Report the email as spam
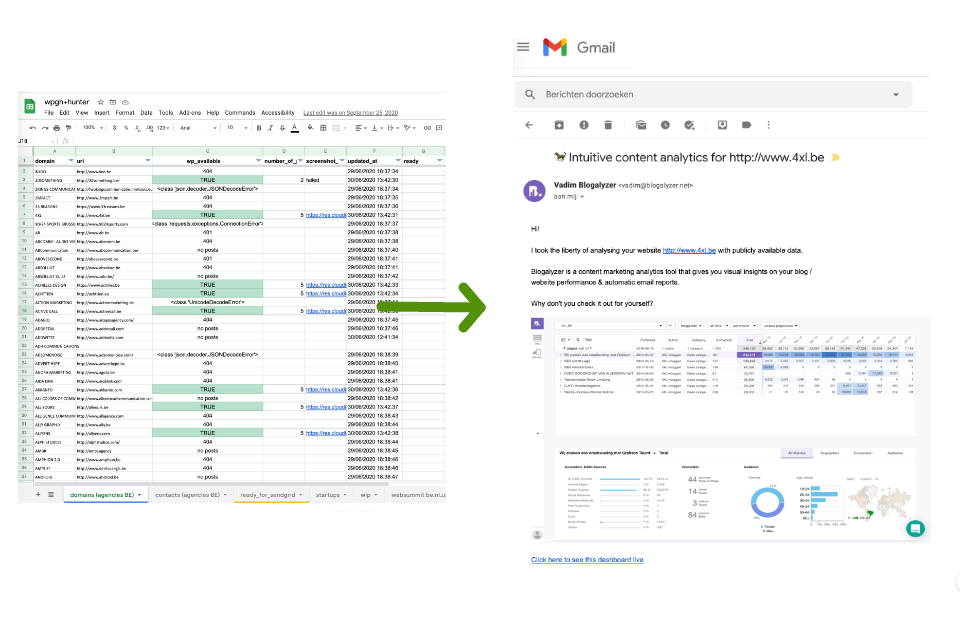Viewport: 960px width, 640px height. 584,125
